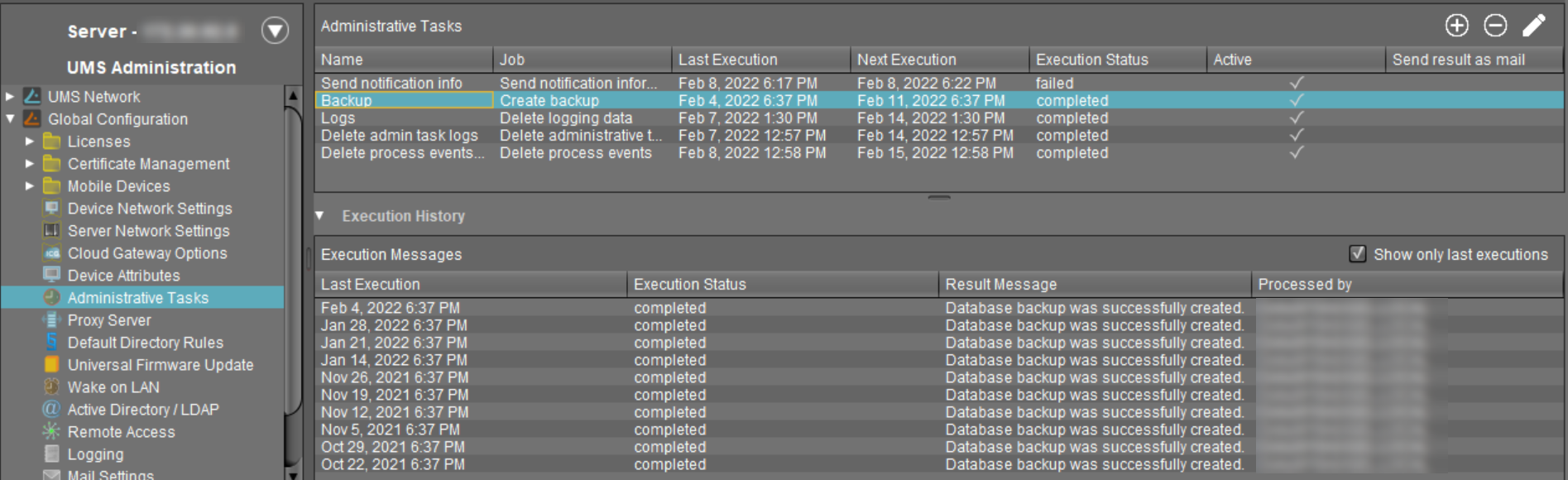Toggle Active checkmark for Send notification info
This screenshot has width=1568, height=480.
pyautogui.click(x=1296, y=83)
